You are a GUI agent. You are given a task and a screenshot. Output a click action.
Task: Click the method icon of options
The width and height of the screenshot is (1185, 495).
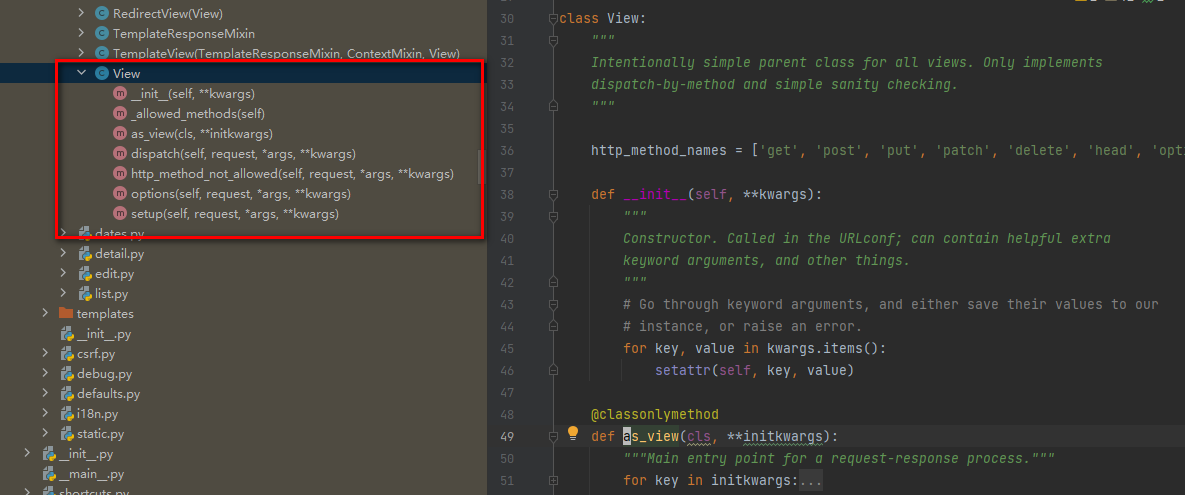(119, 193)
